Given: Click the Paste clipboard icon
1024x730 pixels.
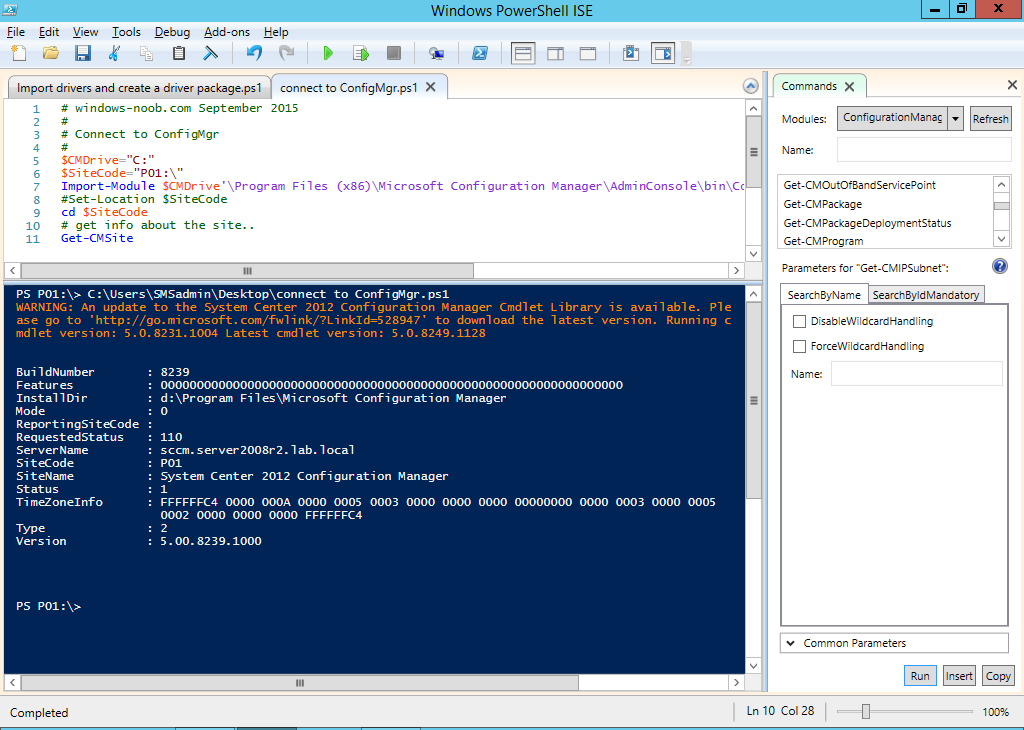Looking at the screenshot, I should pos(178,54).
